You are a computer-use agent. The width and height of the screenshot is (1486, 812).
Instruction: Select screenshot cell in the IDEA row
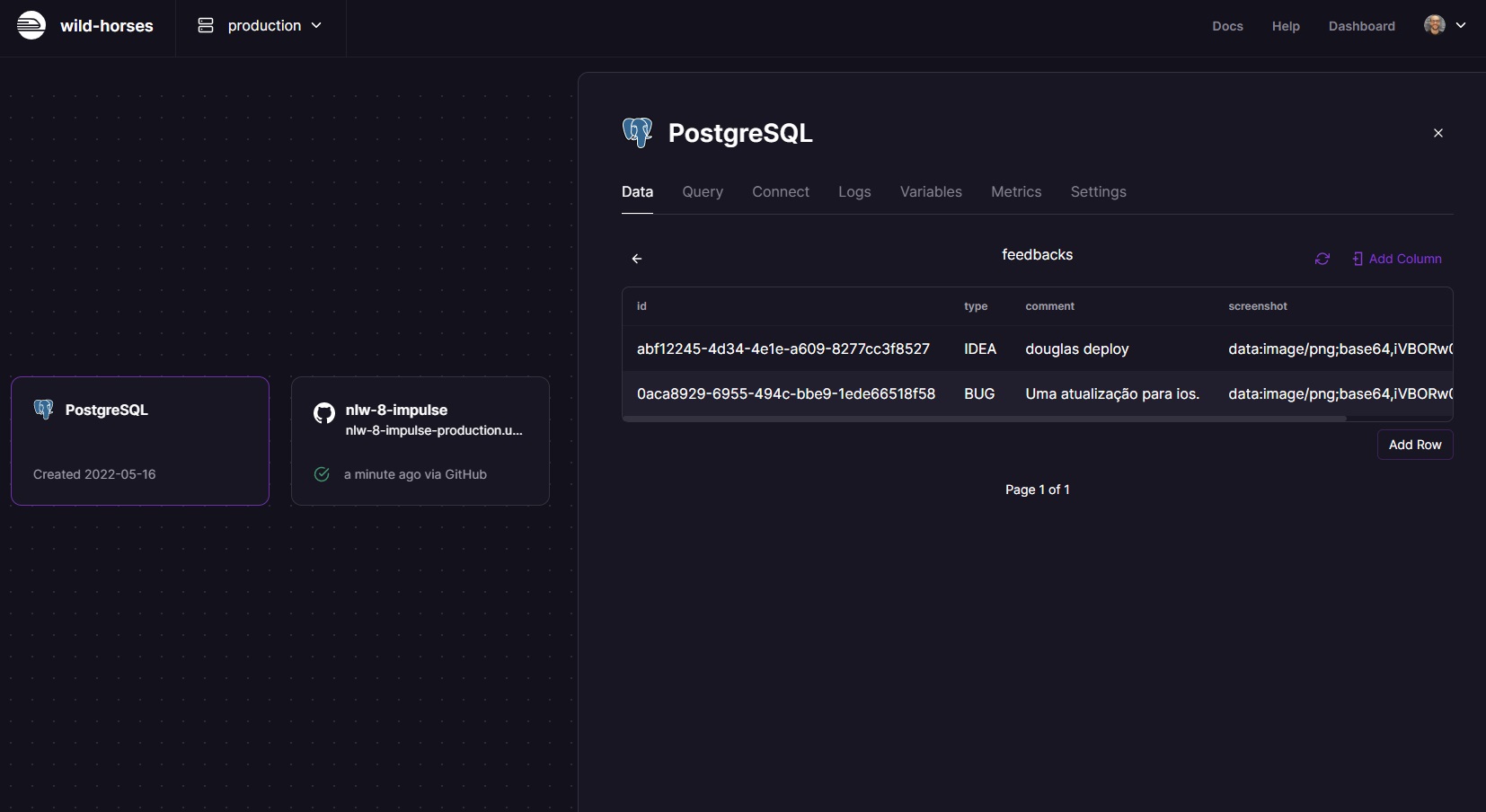[x=1340, y=349]
